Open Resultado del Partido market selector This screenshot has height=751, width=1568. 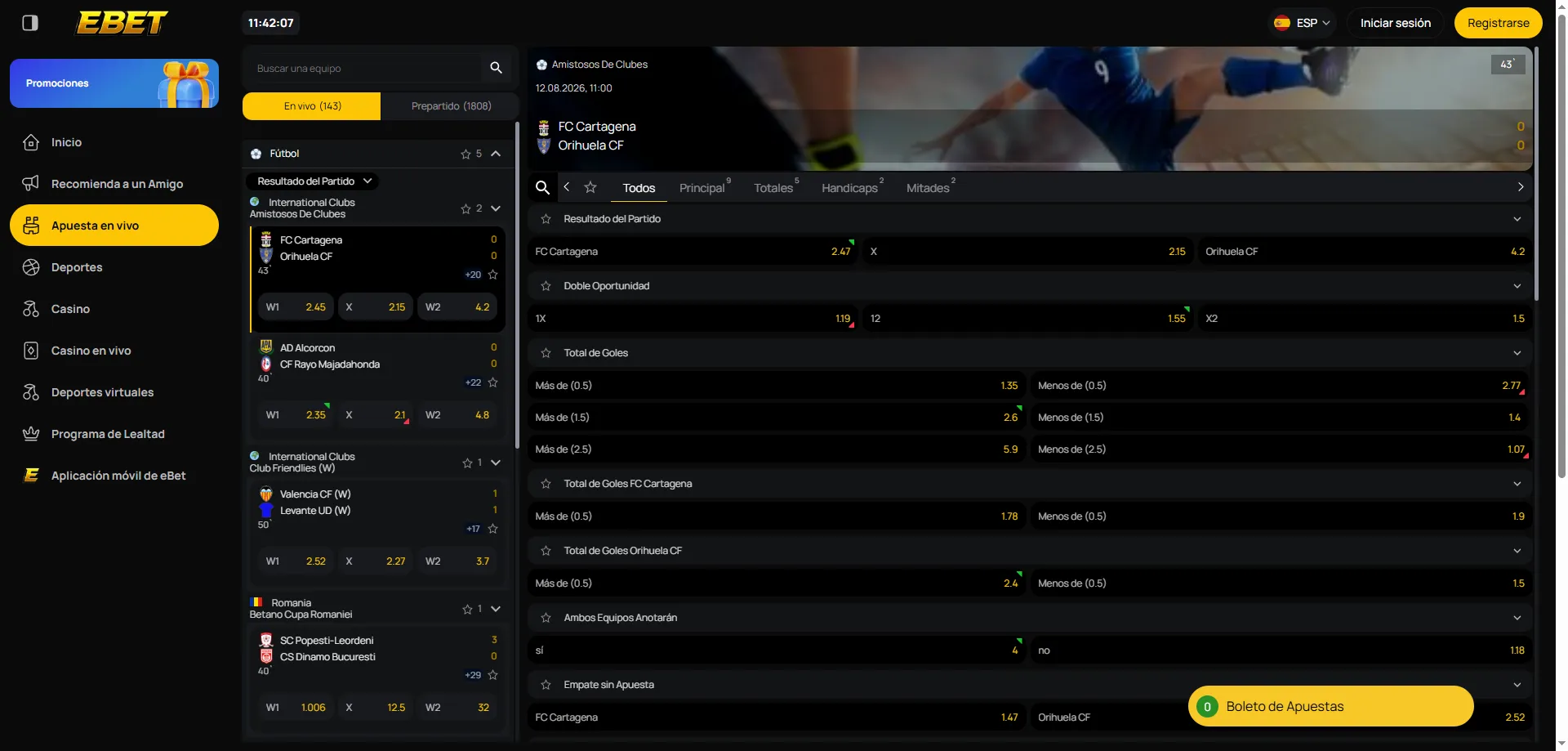pos(314,181)
